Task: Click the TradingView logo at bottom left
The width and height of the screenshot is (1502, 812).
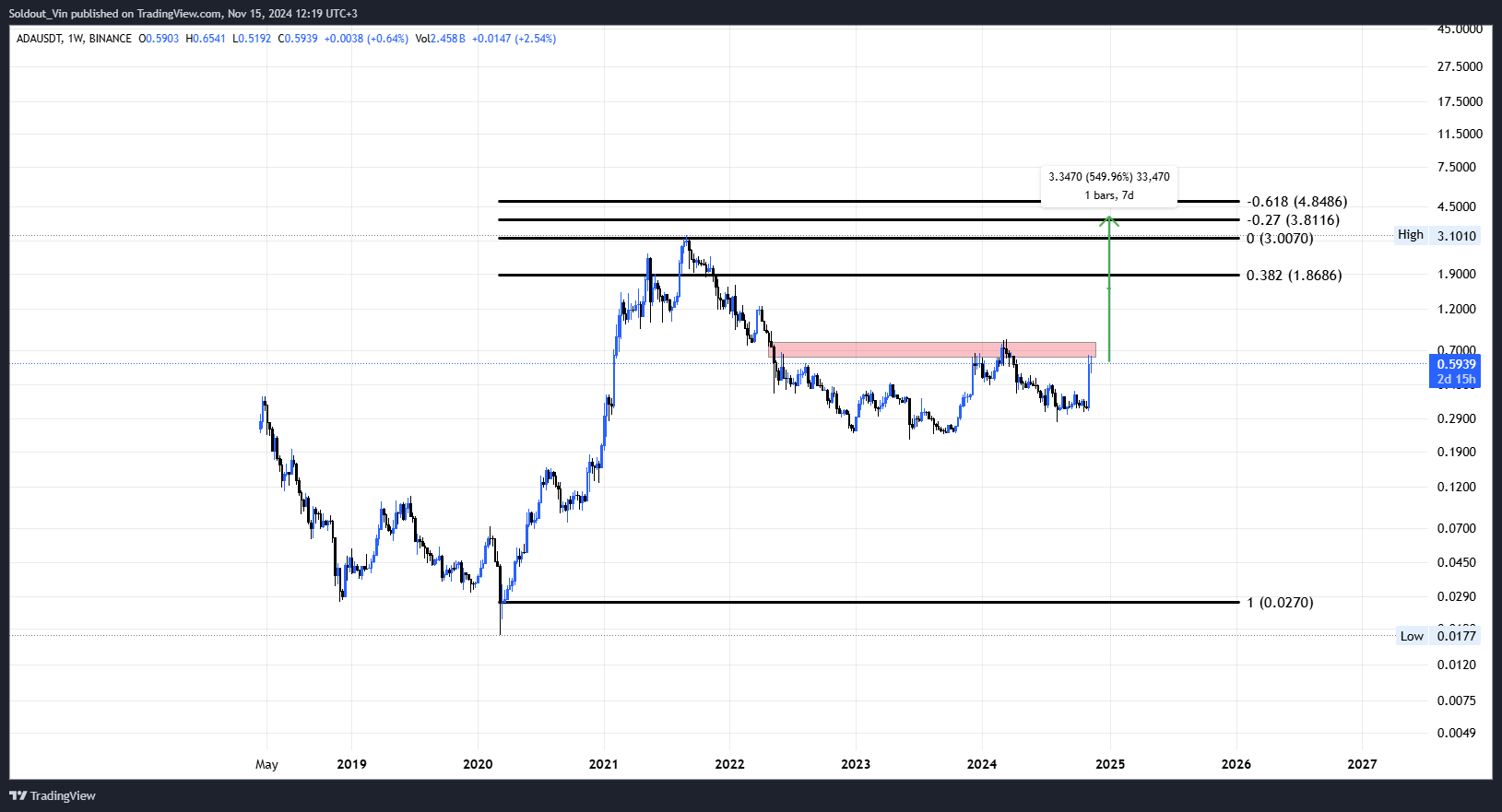Action: tap(53, 795)
